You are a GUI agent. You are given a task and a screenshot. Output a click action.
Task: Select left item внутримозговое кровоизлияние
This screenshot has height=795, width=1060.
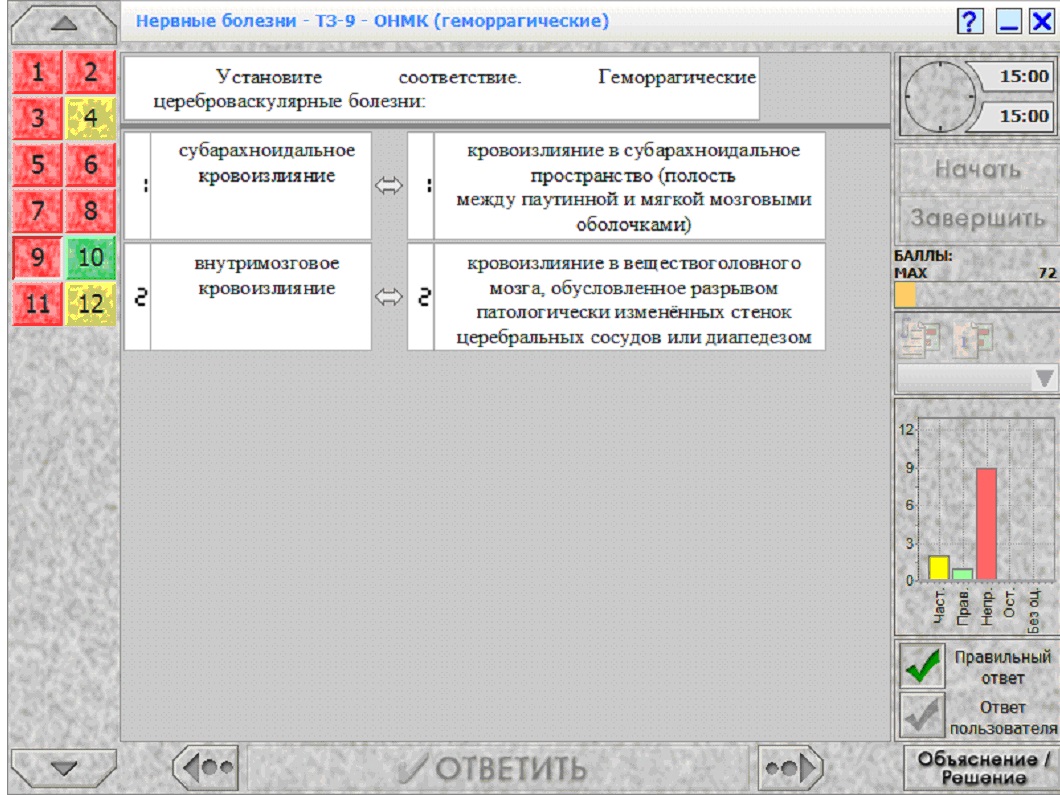point(261,297)
